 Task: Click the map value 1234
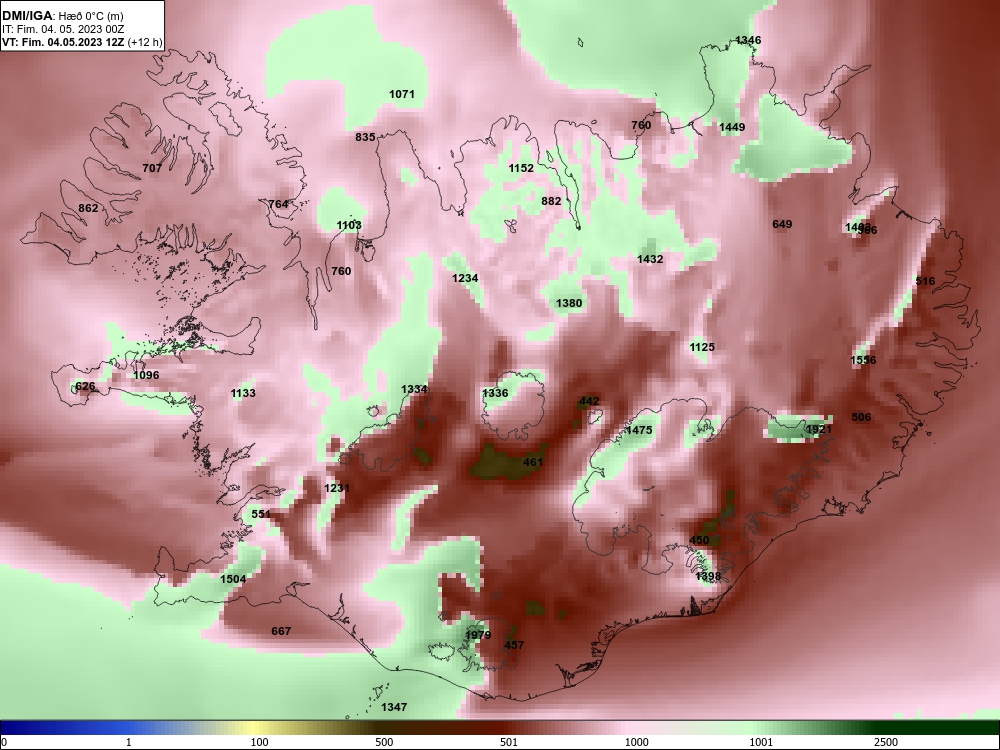(x=465, y=279)
